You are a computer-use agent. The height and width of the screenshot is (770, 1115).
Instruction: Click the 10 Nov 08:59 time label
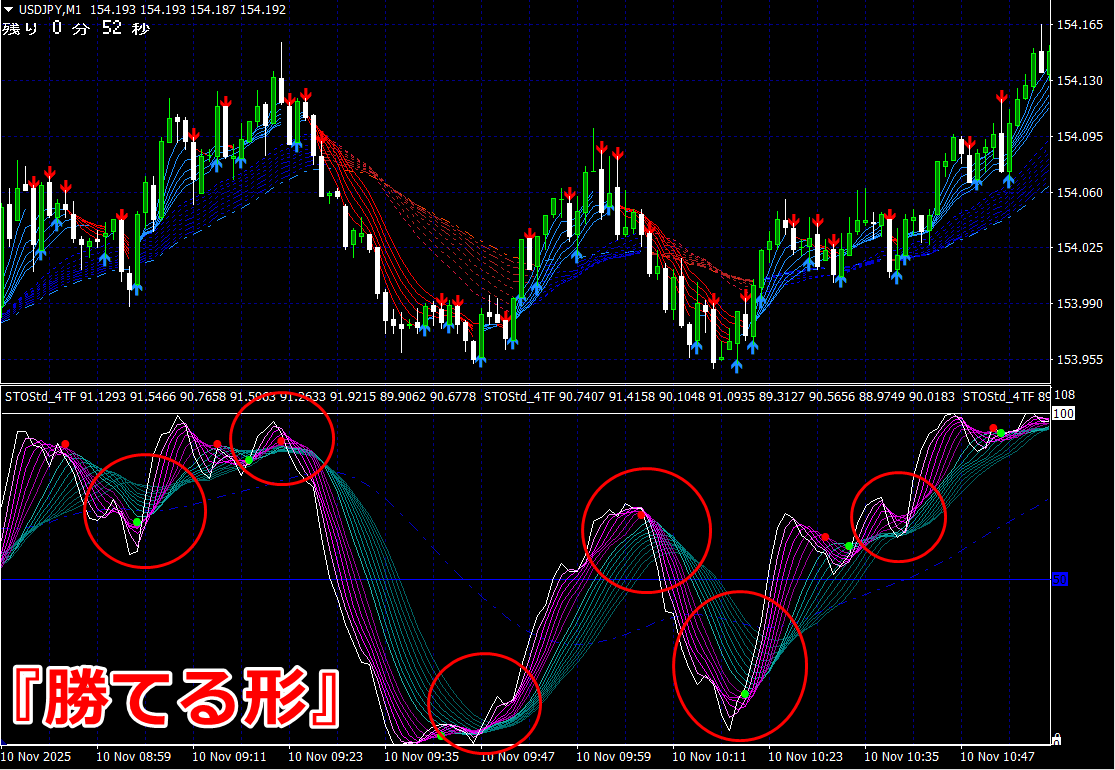coord(134,756)
